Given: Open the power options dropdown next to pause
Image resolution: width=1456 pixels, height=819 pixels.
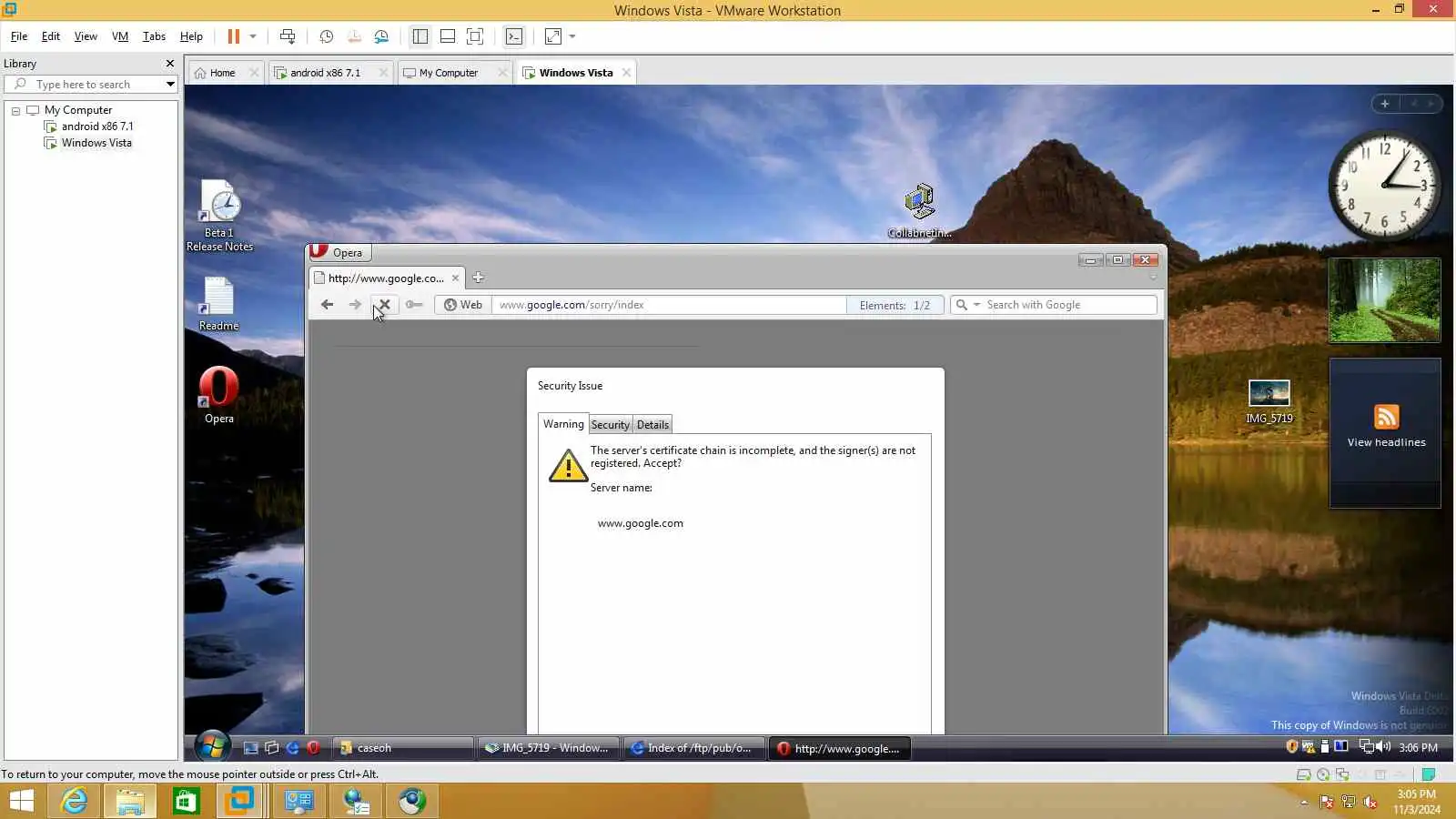Looking at the screenshot, I should (253, 36).
